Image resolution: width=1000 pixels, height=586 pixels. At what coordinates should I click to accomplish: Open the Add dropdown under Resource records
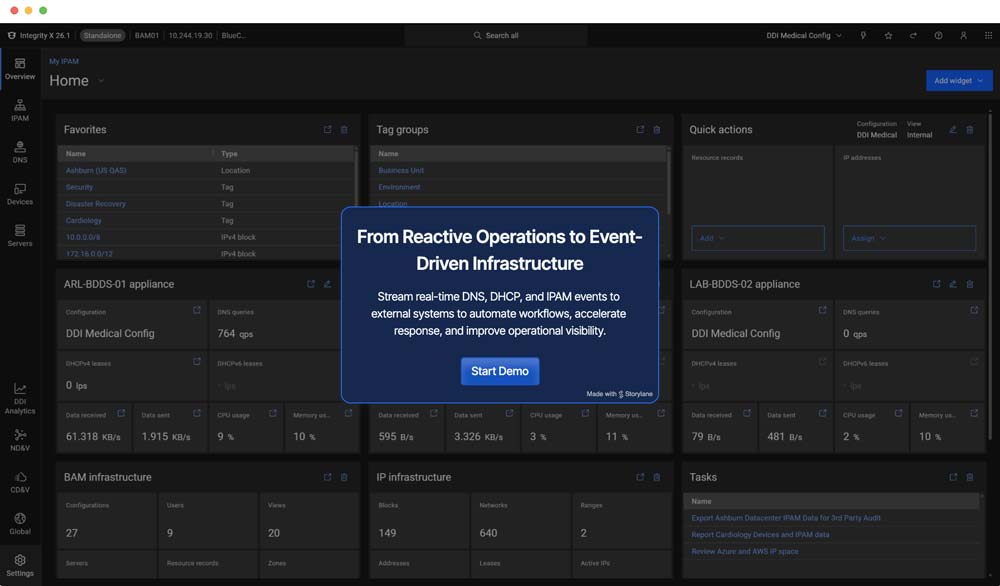(x=758, y=238)
